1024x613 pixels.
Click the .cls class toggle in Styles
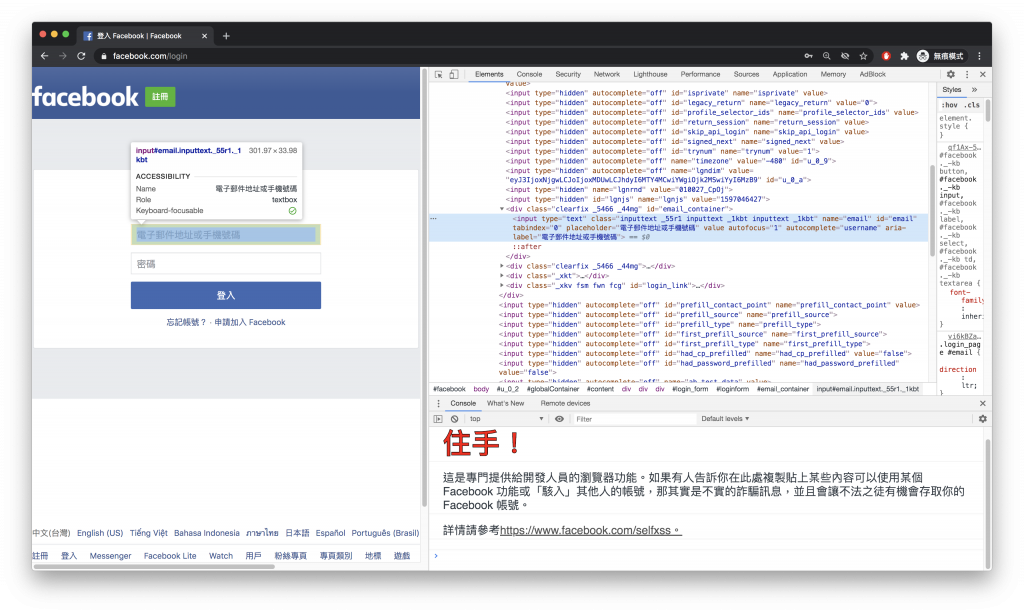tap(973, 105)
